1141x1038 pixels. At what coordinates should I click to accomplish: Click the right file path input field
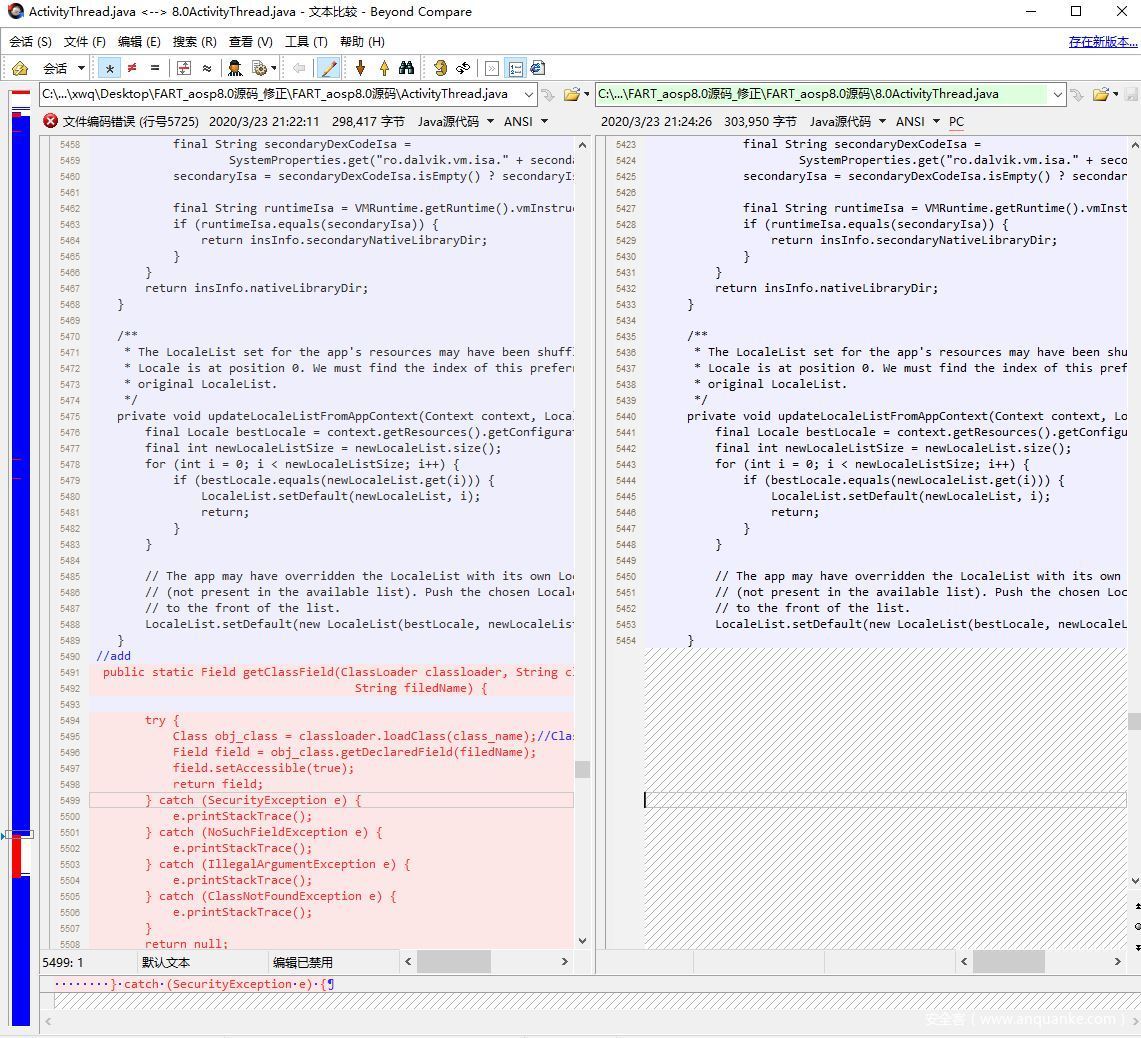pyautogui.click(x=820, y=94)
